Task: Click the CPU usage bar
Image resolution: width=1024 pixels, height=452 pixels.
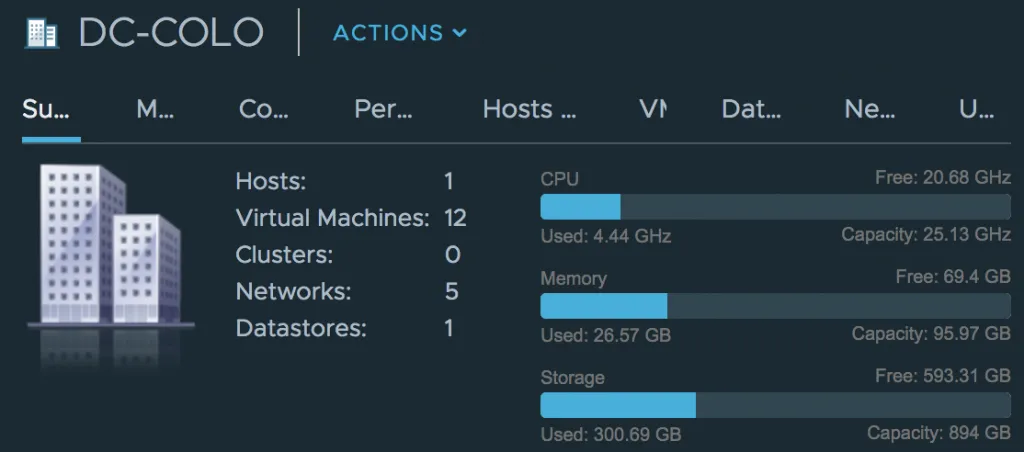Action: (775, 206)
